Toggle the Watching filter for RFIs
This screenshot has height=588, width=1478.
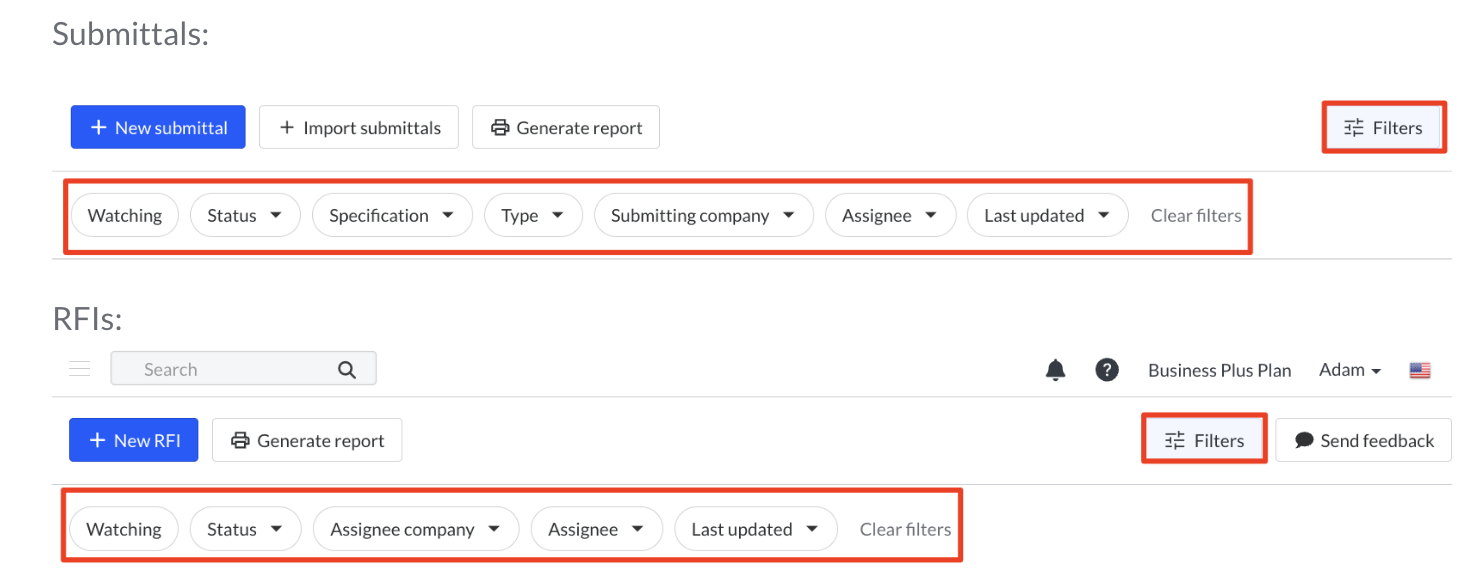pyautogui.click(x=124, y=529)
